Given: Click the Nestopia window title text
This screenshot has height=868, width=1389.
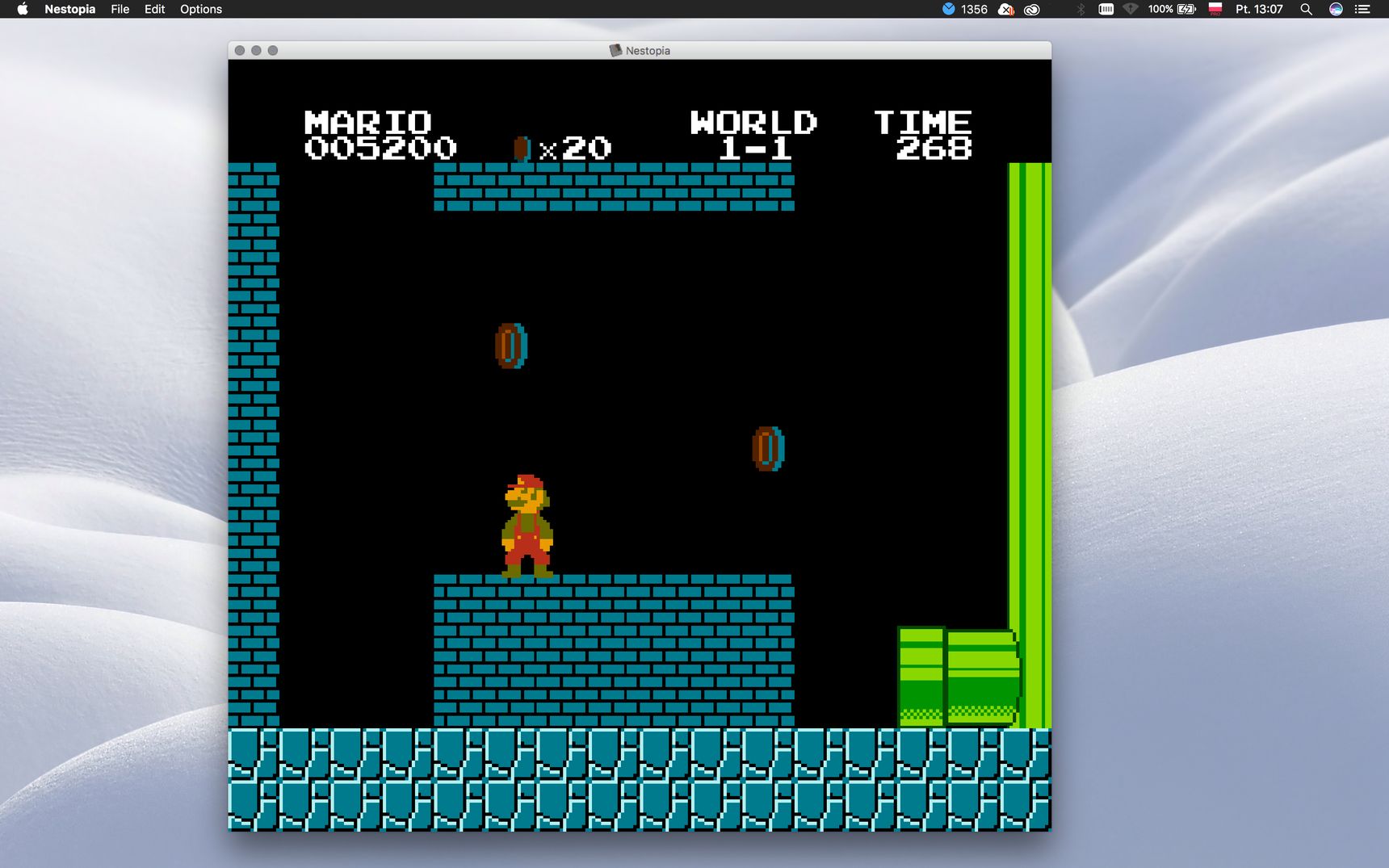Looking at the screenshot, I should 648,50.
